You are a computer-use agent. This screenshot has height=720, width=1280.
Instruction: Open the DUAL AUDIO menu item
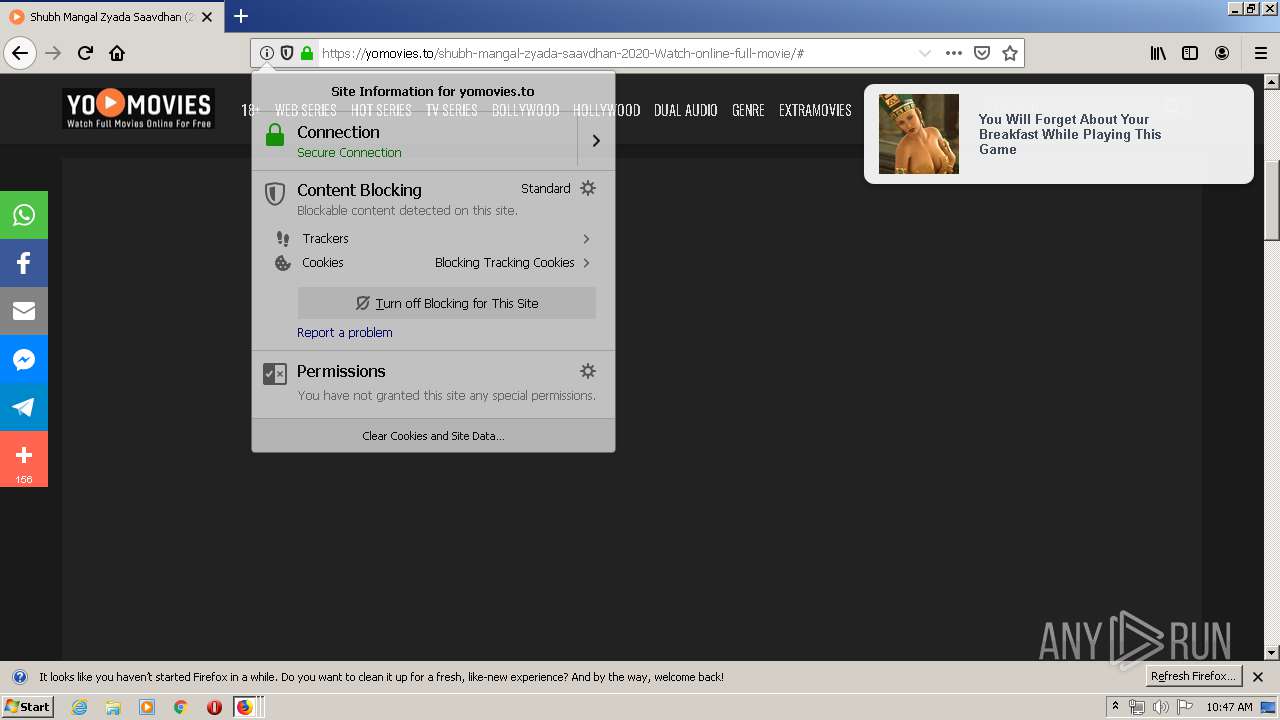[686, 111]
